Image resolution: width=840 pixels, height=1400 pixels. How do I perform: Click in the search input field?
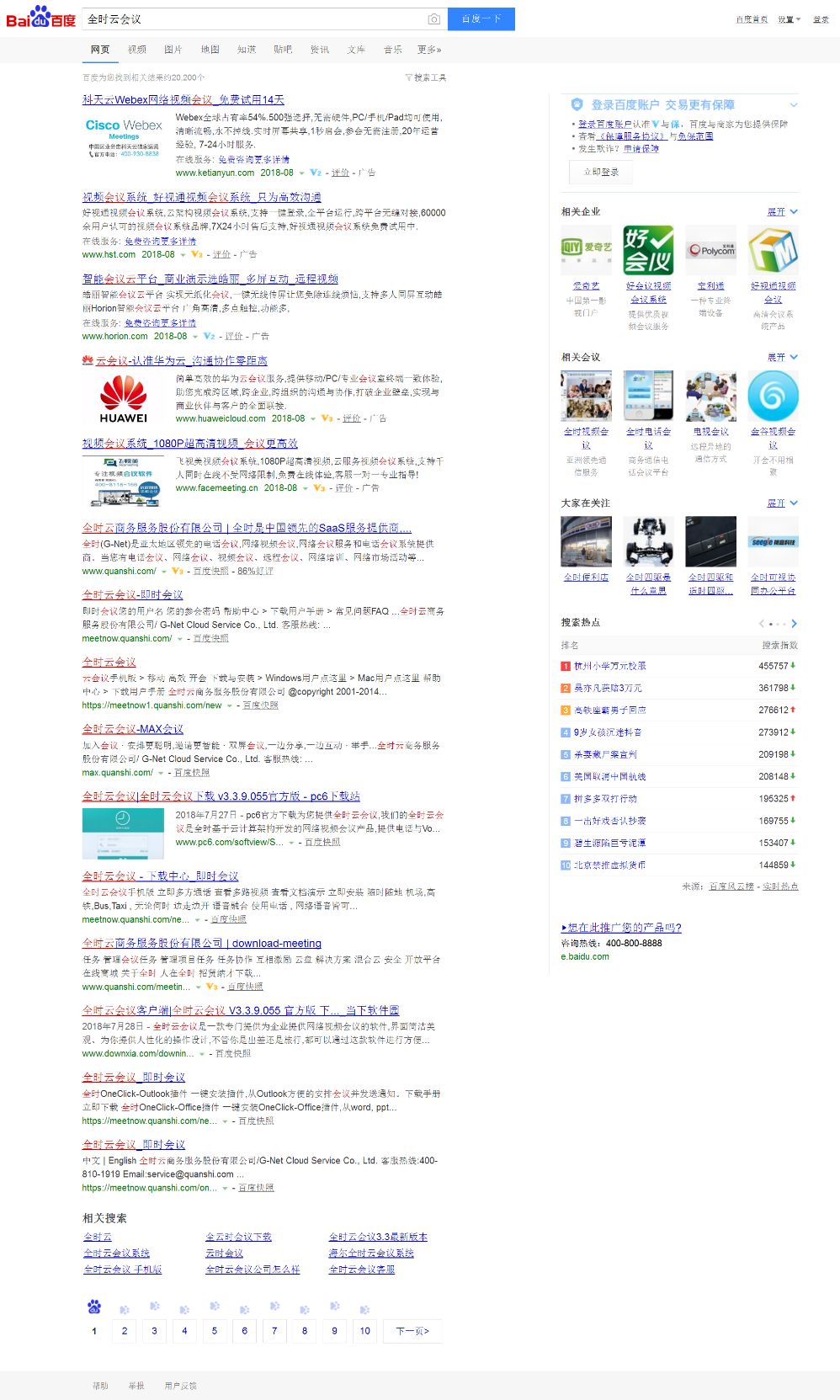[x=254, y=19]
